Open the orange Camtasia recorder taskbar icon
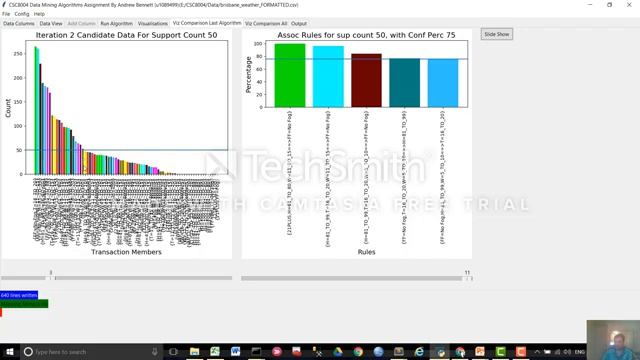Viewport: 640px width, 360px height. (521, 351)
